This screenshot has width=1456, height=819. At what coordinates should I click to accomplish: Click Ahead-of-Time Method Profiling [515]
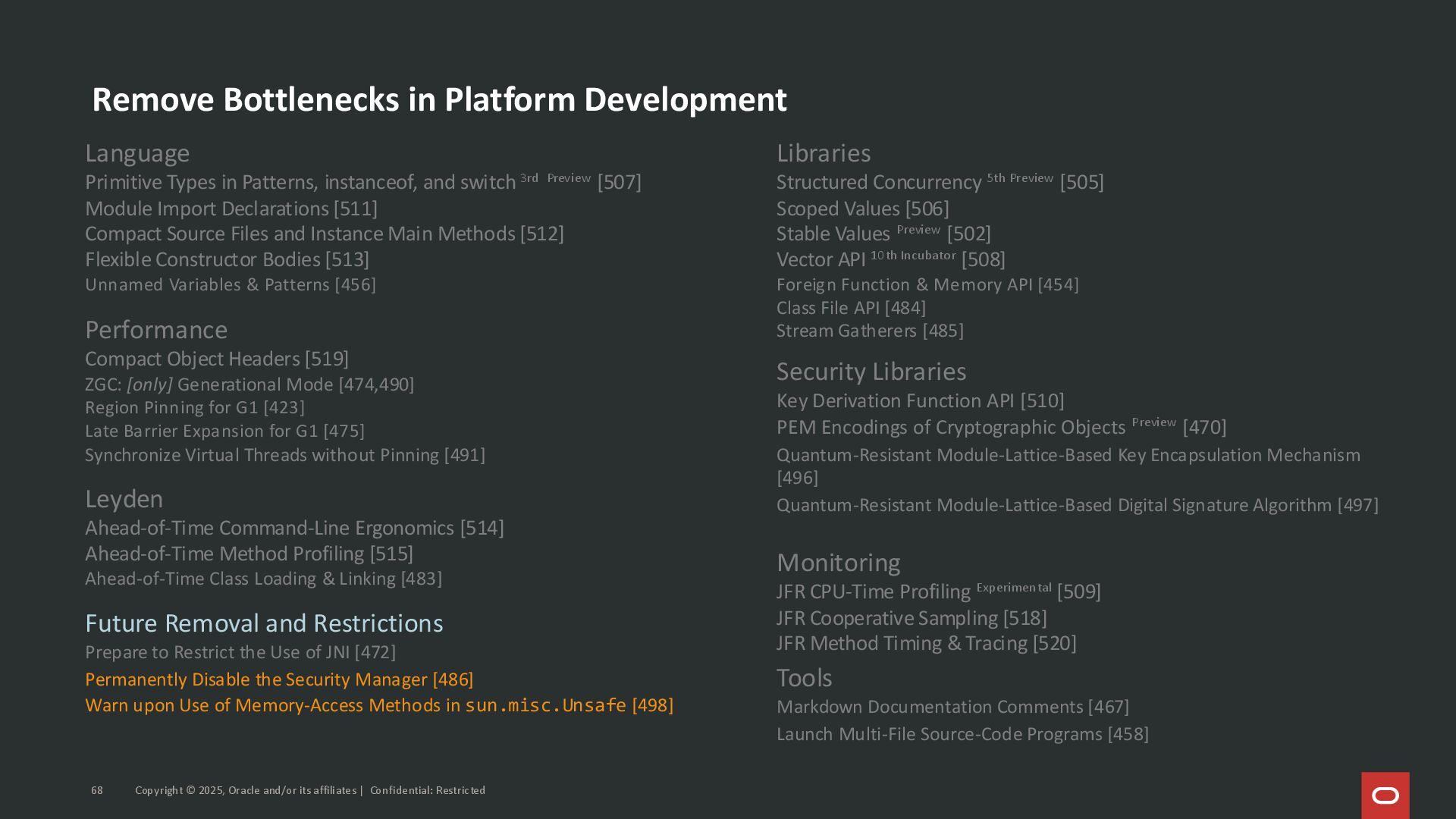pyautogui.click(x=249, y=554)
